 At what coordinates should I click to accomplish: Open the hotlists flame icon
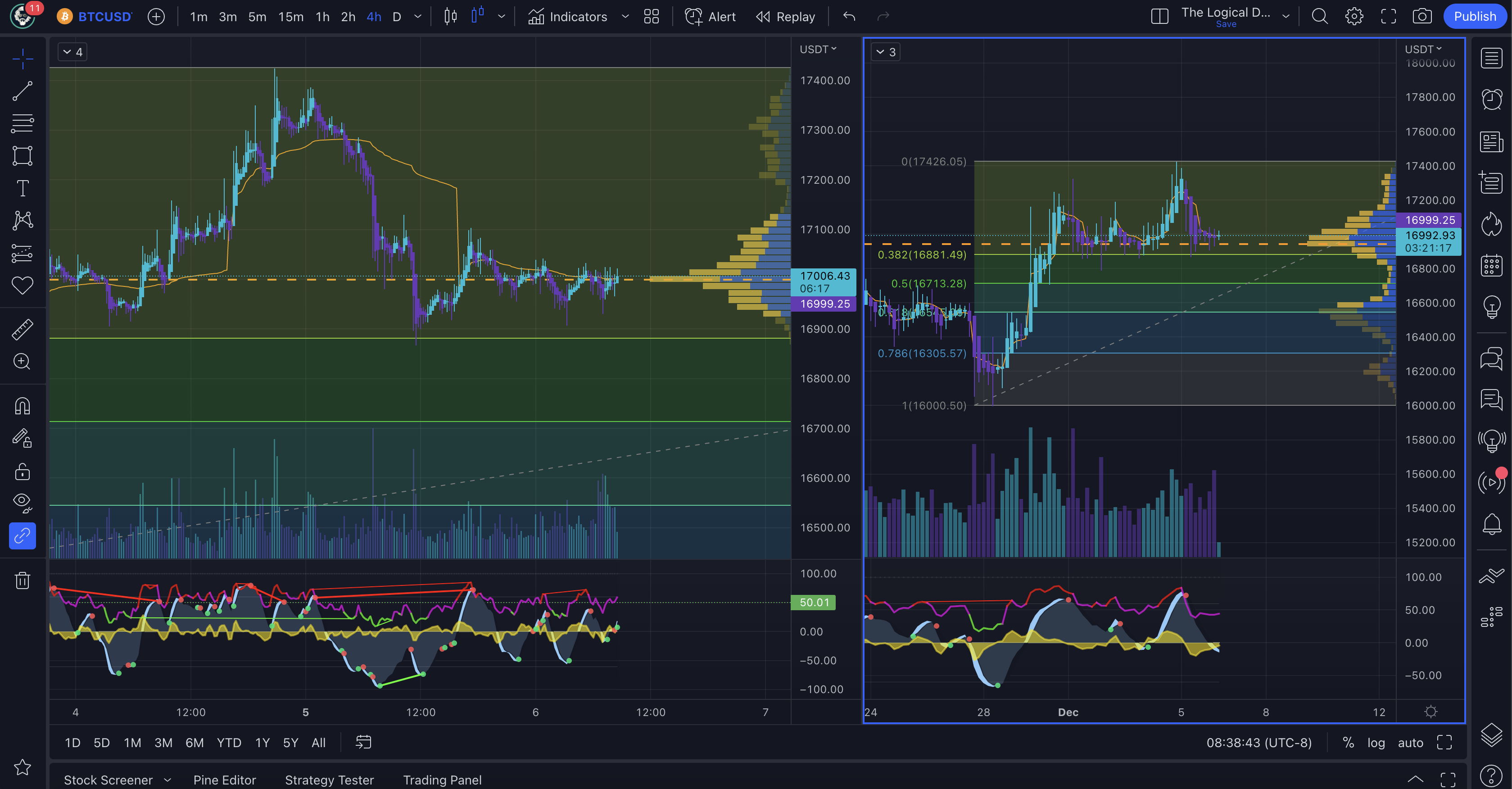[x=1491, y=224]
